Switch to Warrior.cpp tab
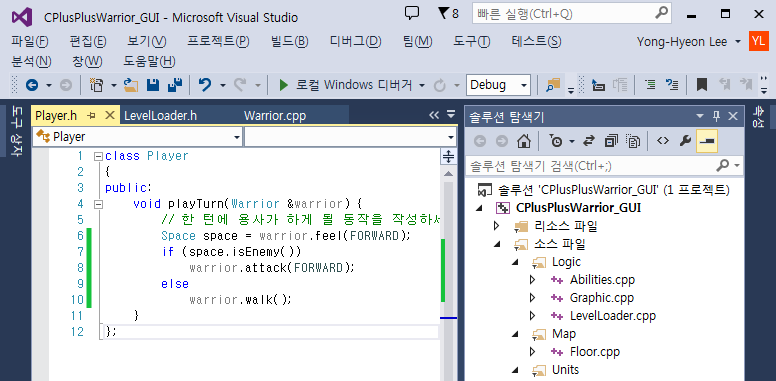The image size is (776, 381). [x=275, y=116]
